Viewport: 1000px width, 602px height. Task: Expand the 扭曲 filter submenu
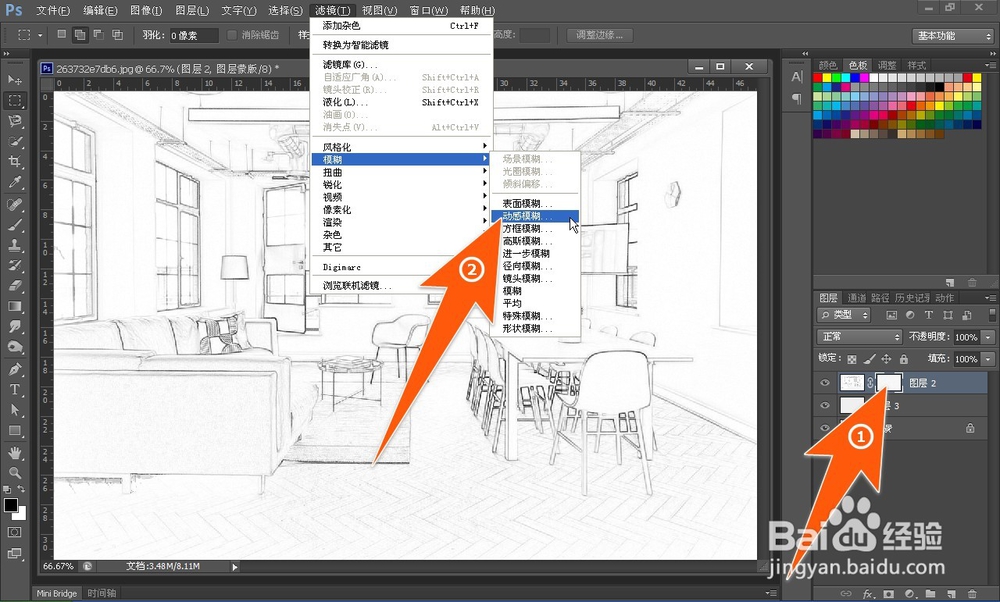(x=402, y=172)
